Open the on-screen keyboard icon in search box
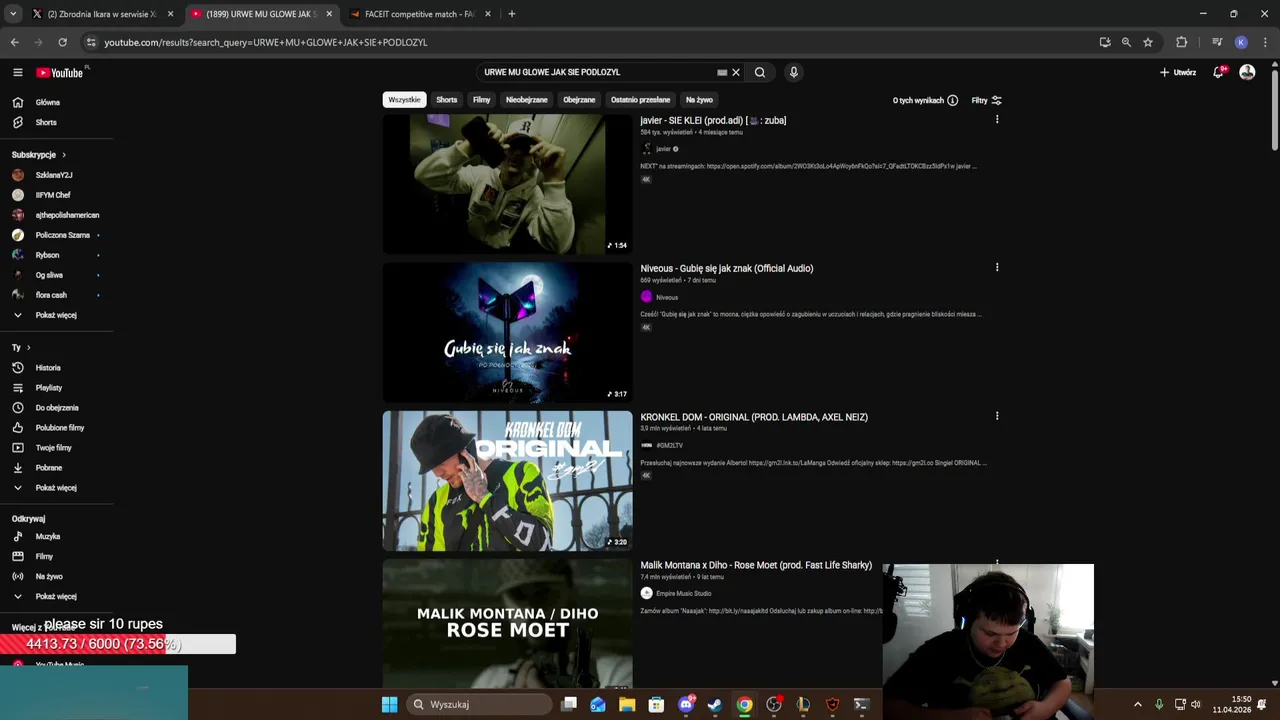Image resolution: width=1280 pixels, height=720 pixels. click(722, 72)
